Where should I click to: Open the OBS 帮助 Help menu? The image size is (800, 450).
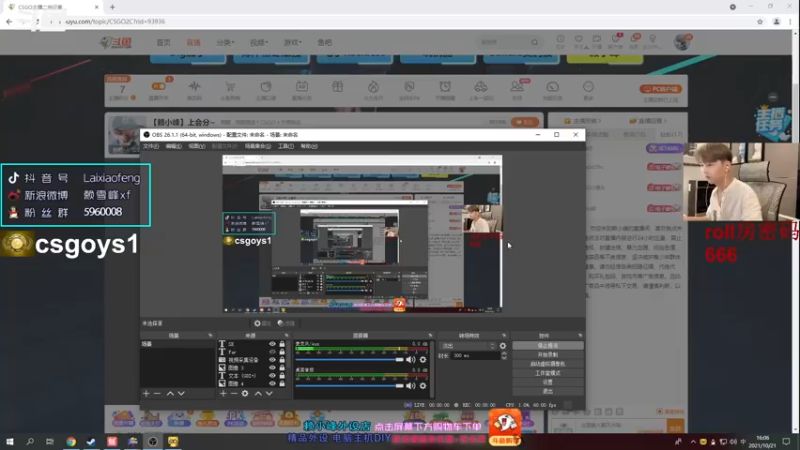309,146
